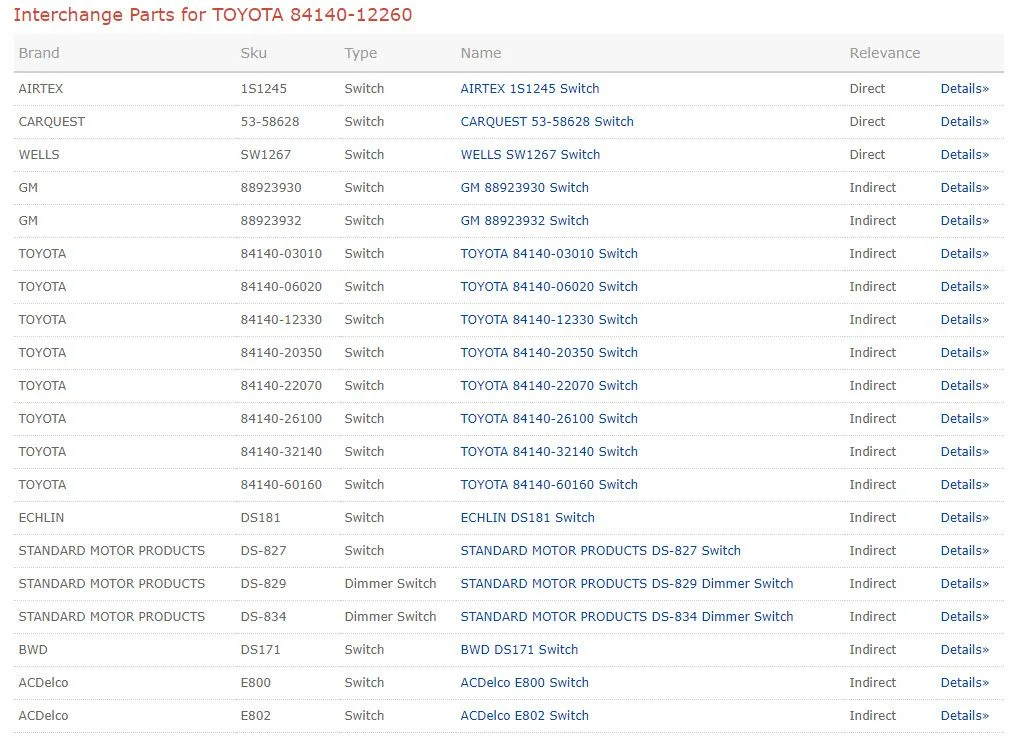Open the WELLS SW1267 Switch link

[x=530, y=155]
